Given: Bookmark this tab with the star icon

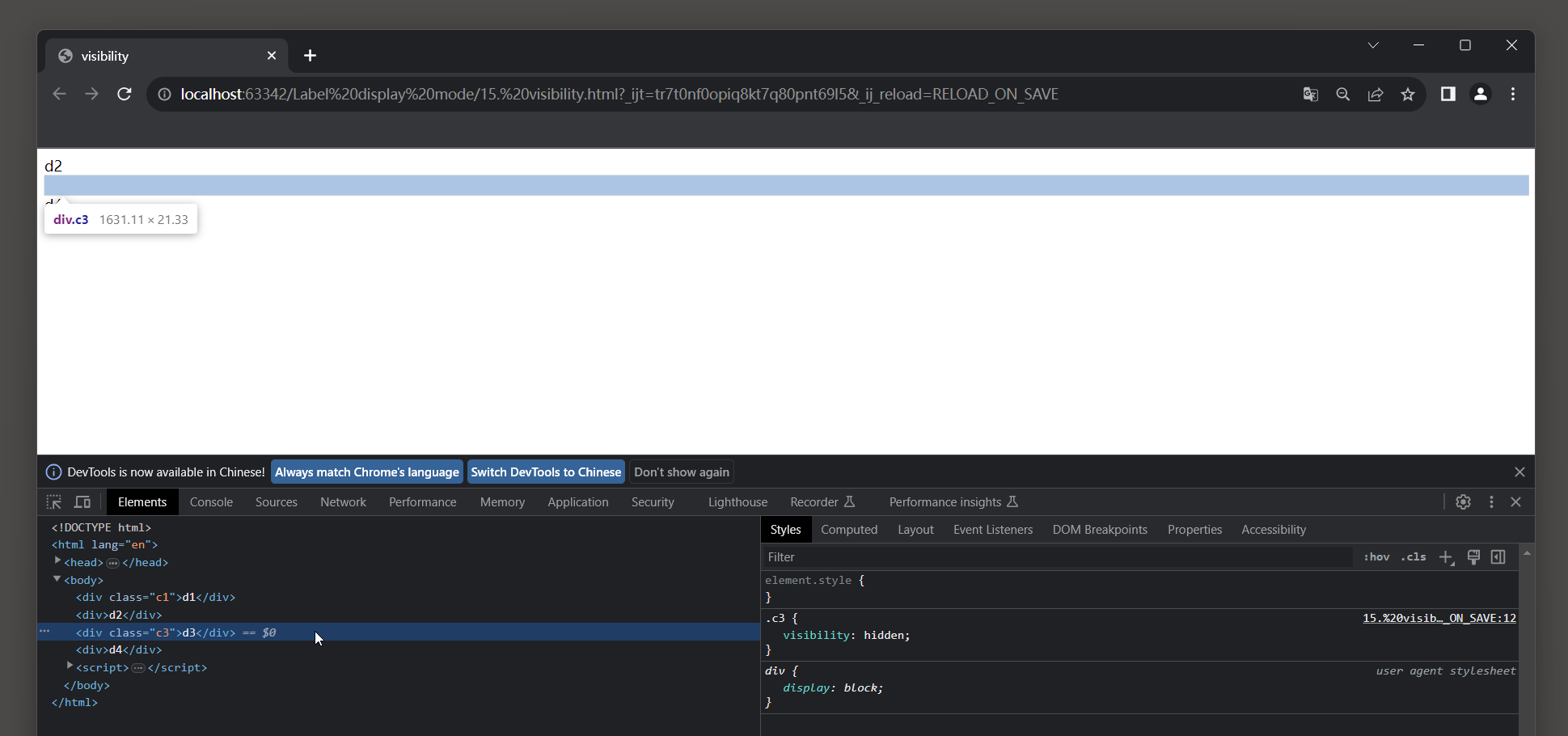Looking at the screenshot, I should click(x=1408, y=95).
